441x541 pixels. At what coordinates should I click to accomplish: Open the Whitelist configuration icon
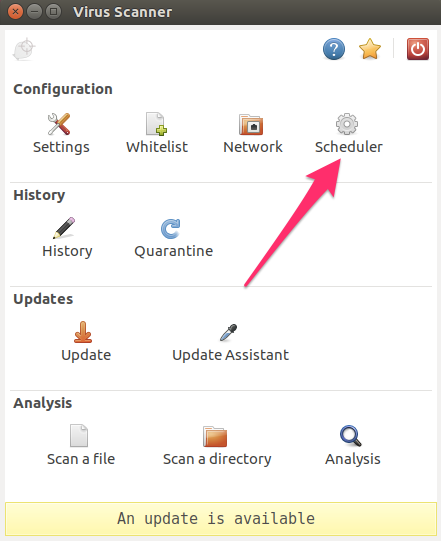(156, 124)
